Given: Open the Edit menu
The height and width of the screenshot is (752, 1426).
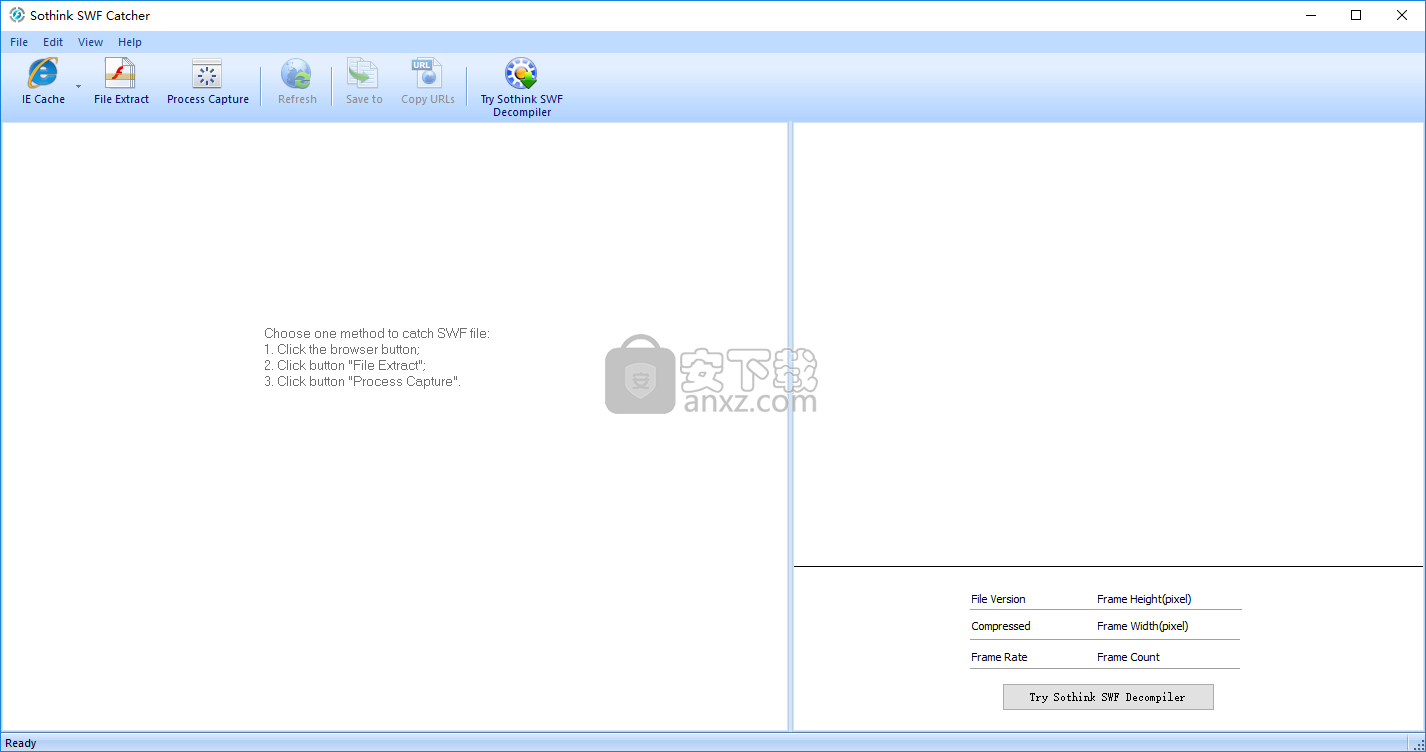Looking at the screenshot, I should tap(53, 42).
